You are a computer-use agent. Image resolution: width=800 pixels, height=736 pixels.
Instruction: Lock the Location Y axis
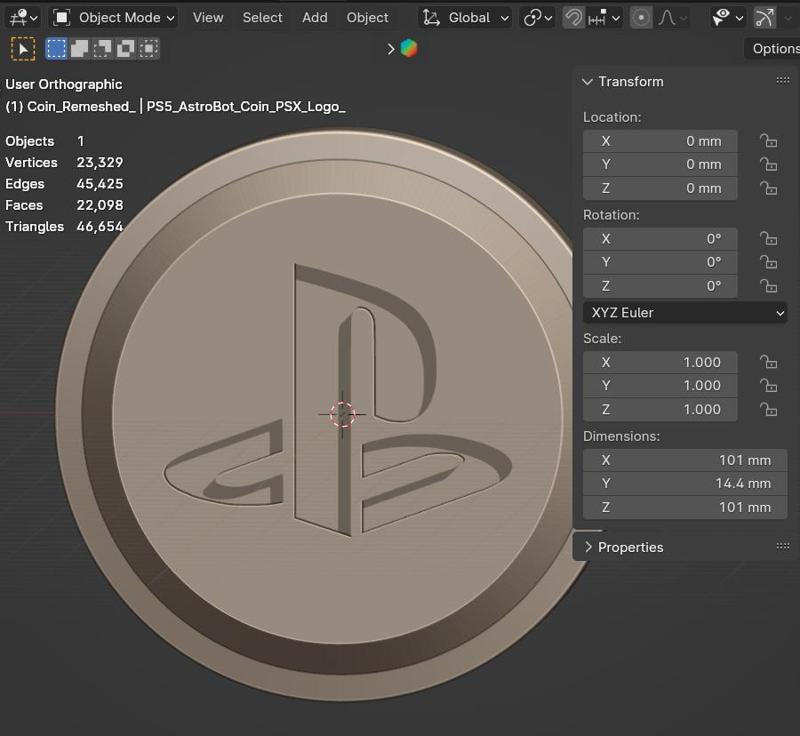click(x=768, y=164)
